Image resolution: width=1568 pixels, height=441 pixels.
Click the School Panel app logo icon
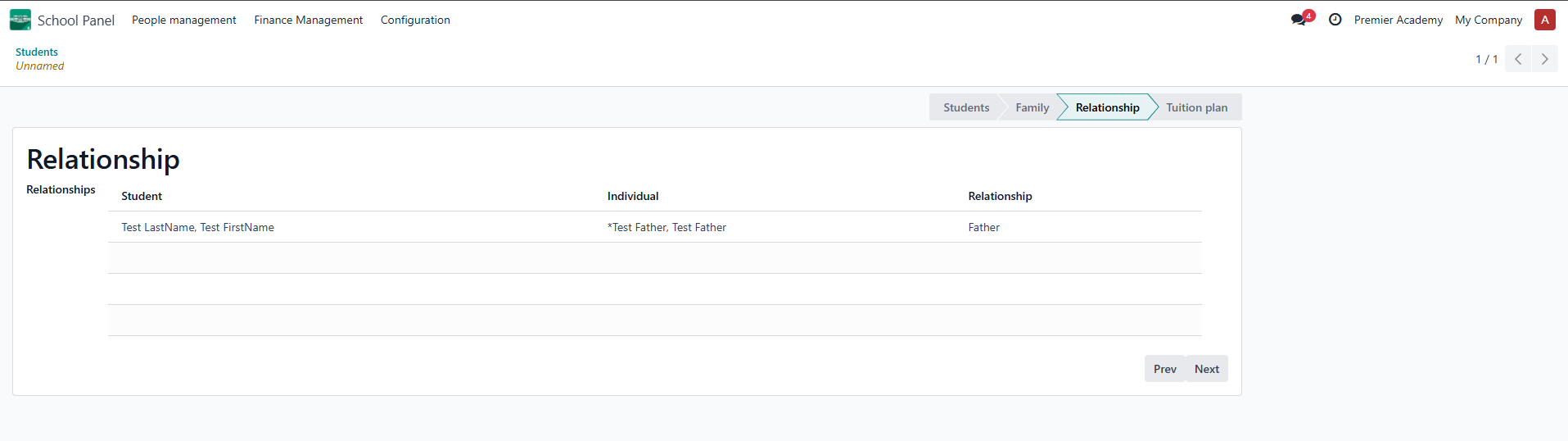(x=20, y=20)
